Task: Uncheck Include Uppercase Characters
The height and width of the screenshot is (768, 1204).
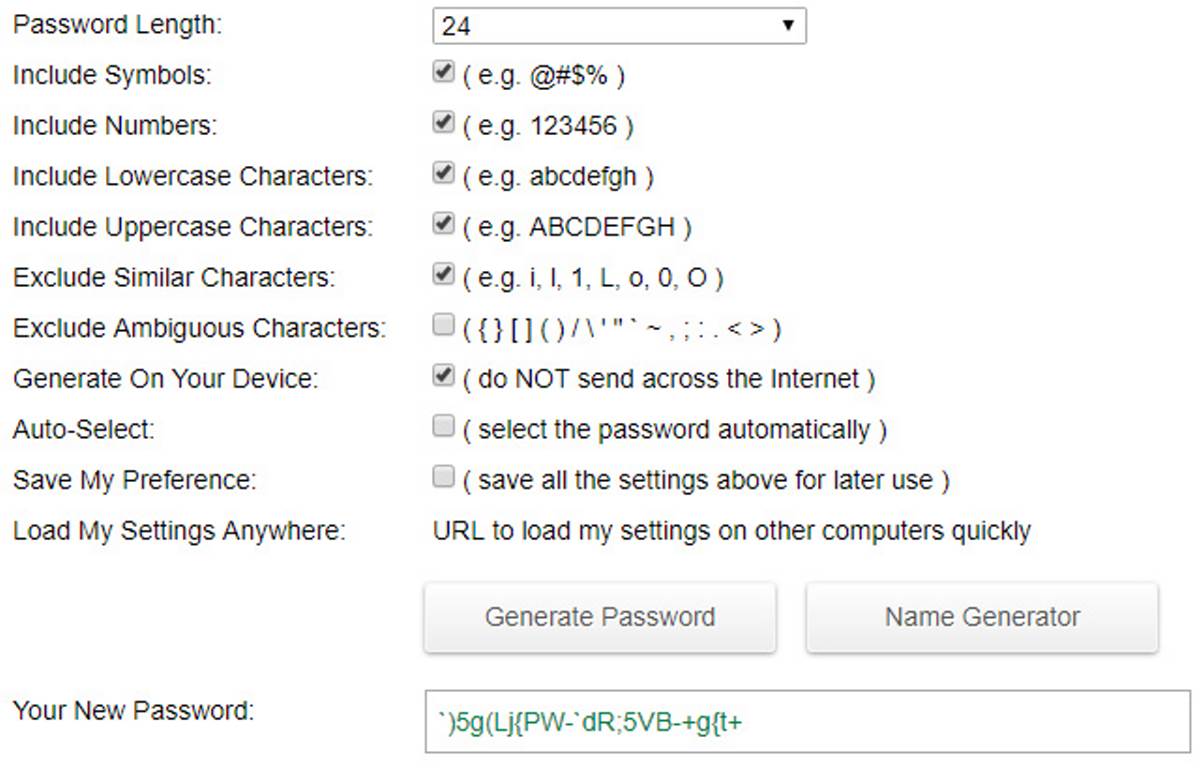Action: click(441, 223)
